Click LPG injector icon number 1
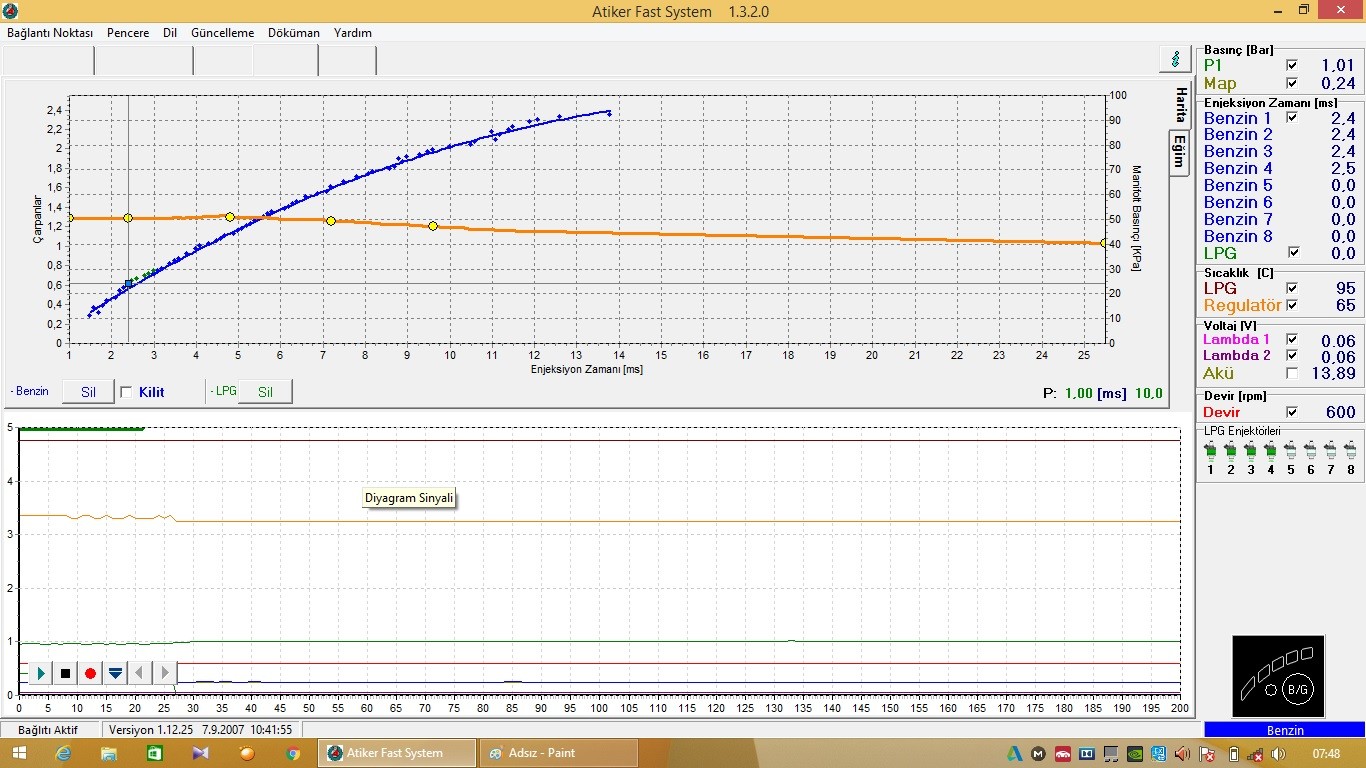The image size is (1366, 768). [x=1210, y=451]
